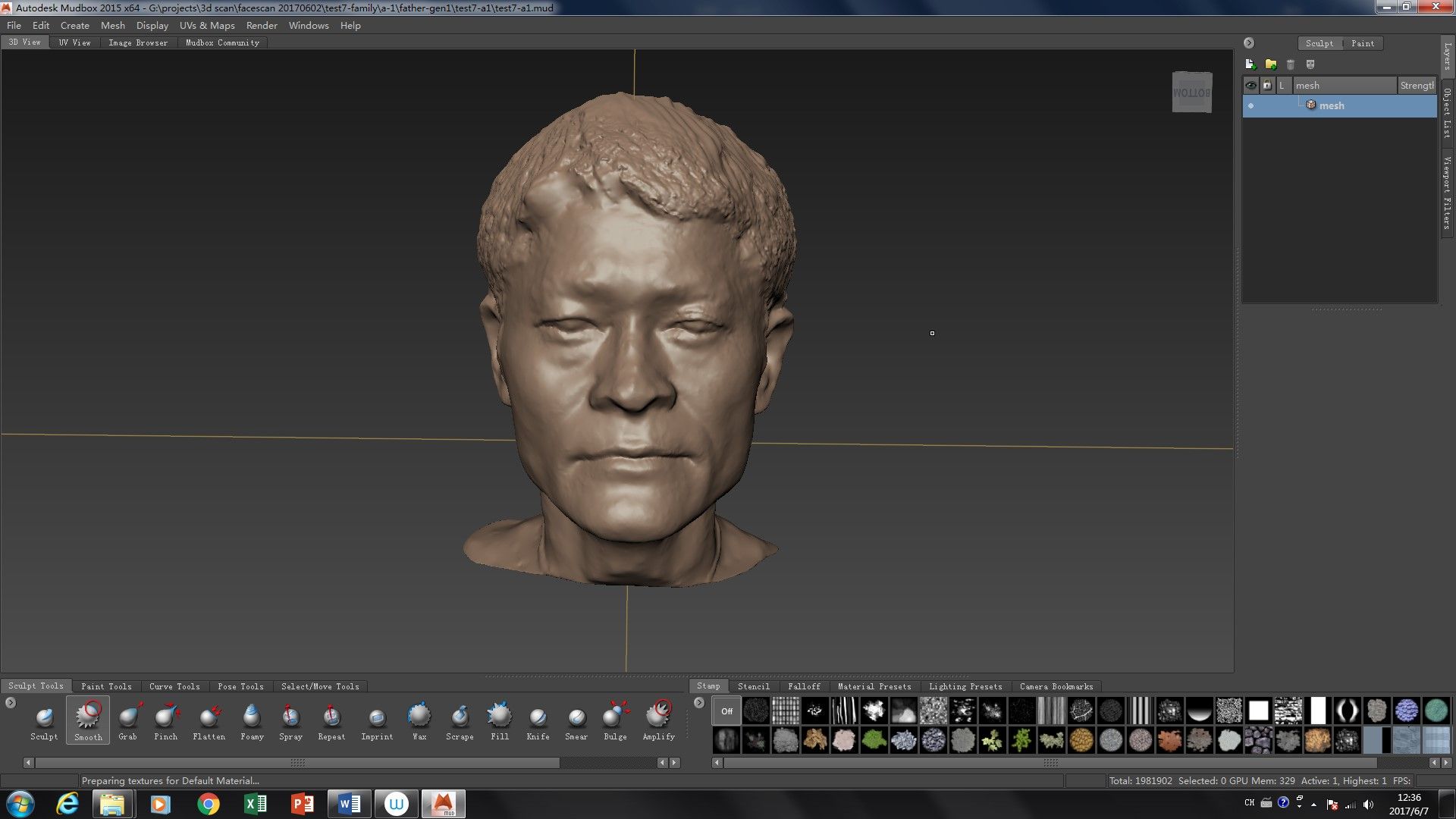The image size is (1456, 819).
Task: Switch the Layers panel to Paint mode
Action: coord(1363,43)
